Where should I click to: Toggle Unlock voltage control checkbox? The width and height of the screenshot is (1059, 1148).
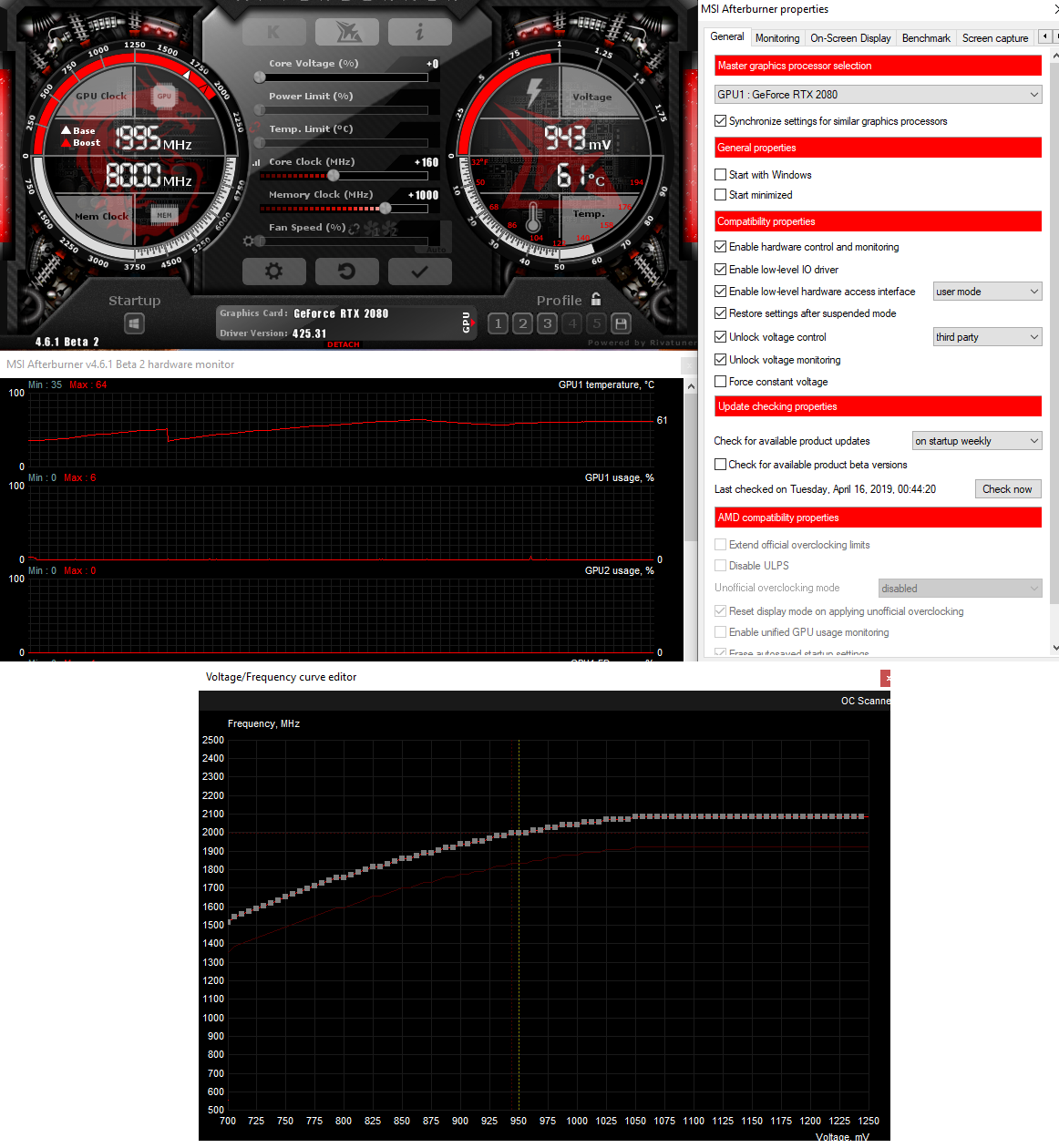721,337
